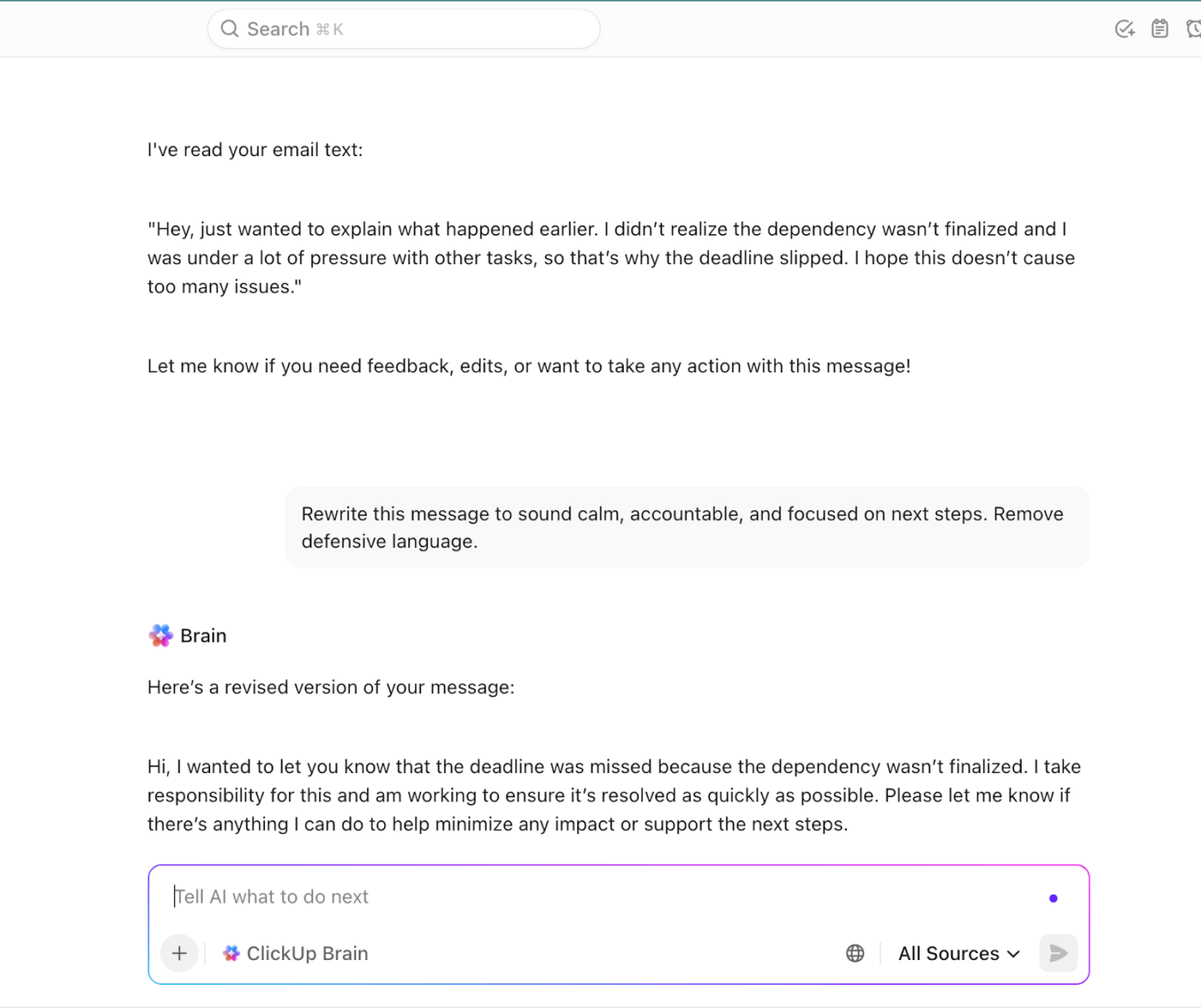Open the notepad icon in top toolbar
The height and width of the screenshot is (1008, 1201).
click(1160, 28)
